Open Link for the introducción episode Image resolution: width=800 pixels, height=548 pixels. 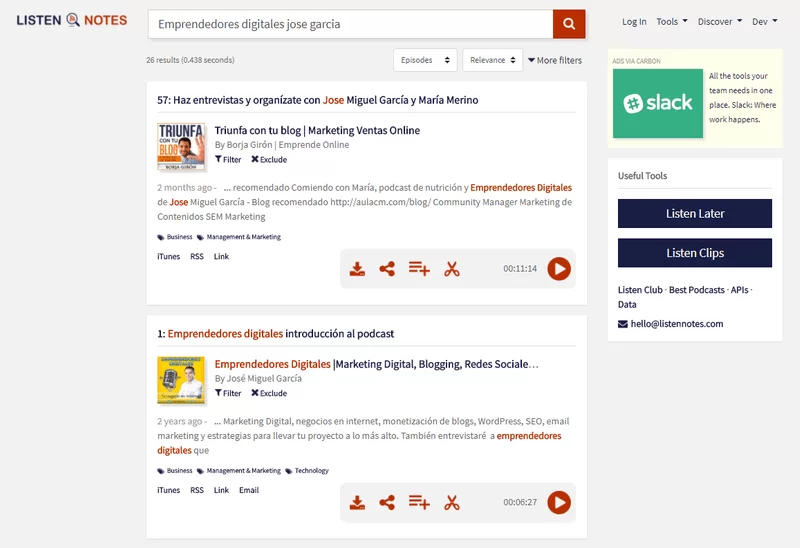(x=221, y=490)
